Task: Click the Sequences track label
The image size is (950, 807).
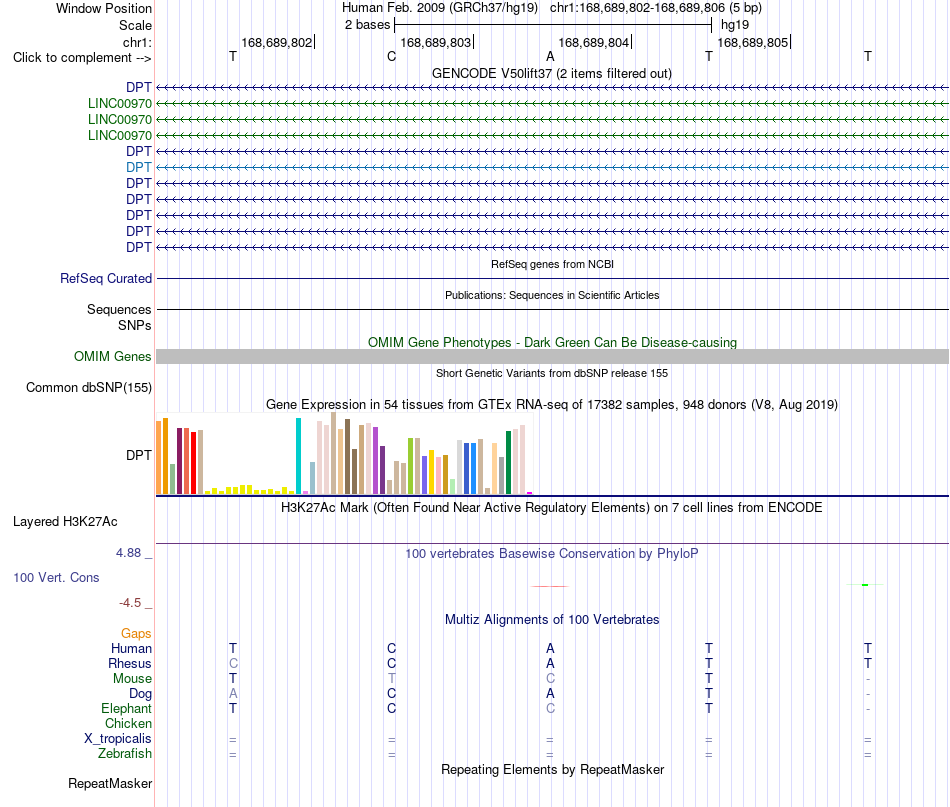Action: coord(119,310)
